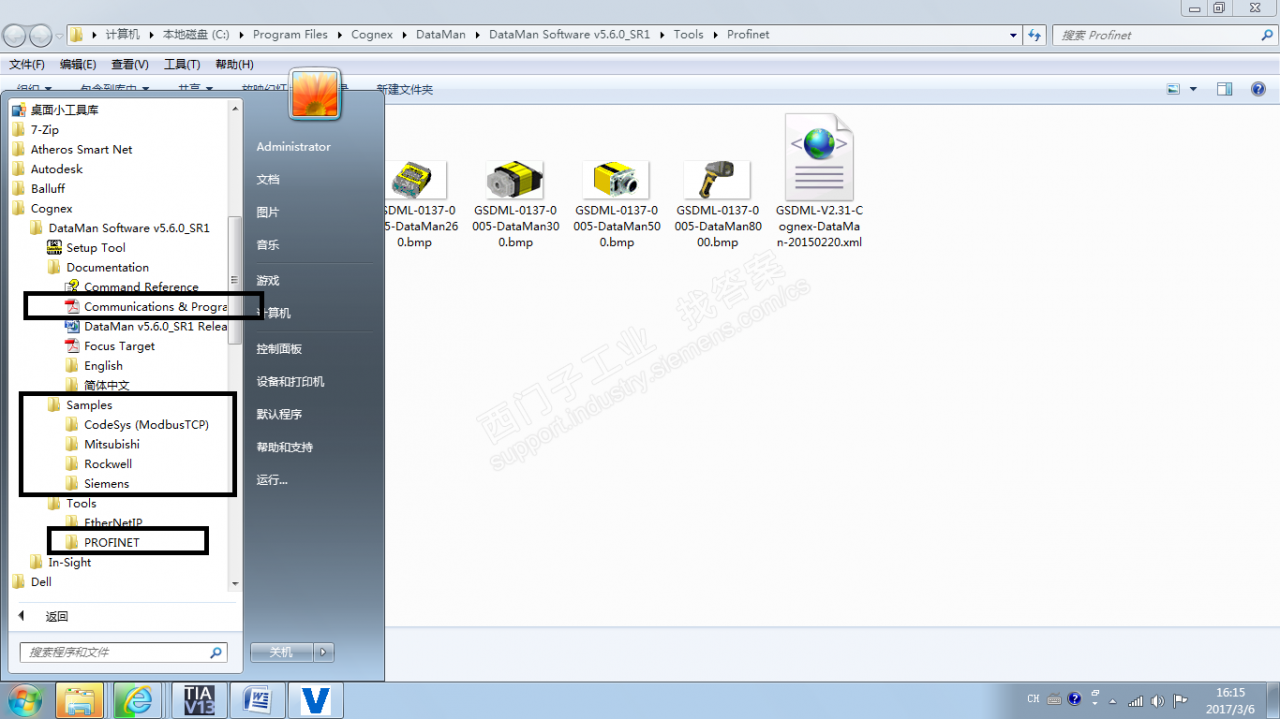Viewport: 1280px width, 719px height.
Task: Expand the Balluff program folder
Action: click(38, 189)
